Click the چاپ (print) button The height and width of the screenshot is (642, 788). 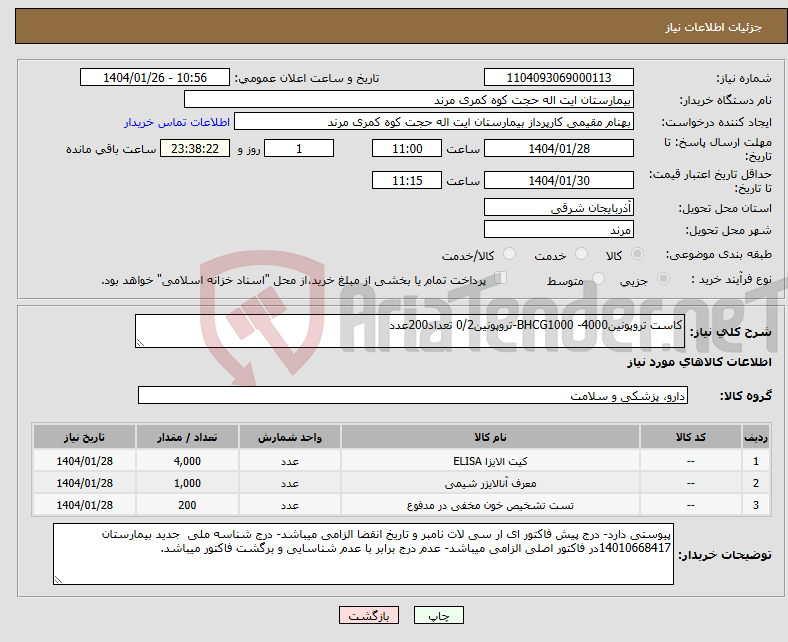(438, 615)
